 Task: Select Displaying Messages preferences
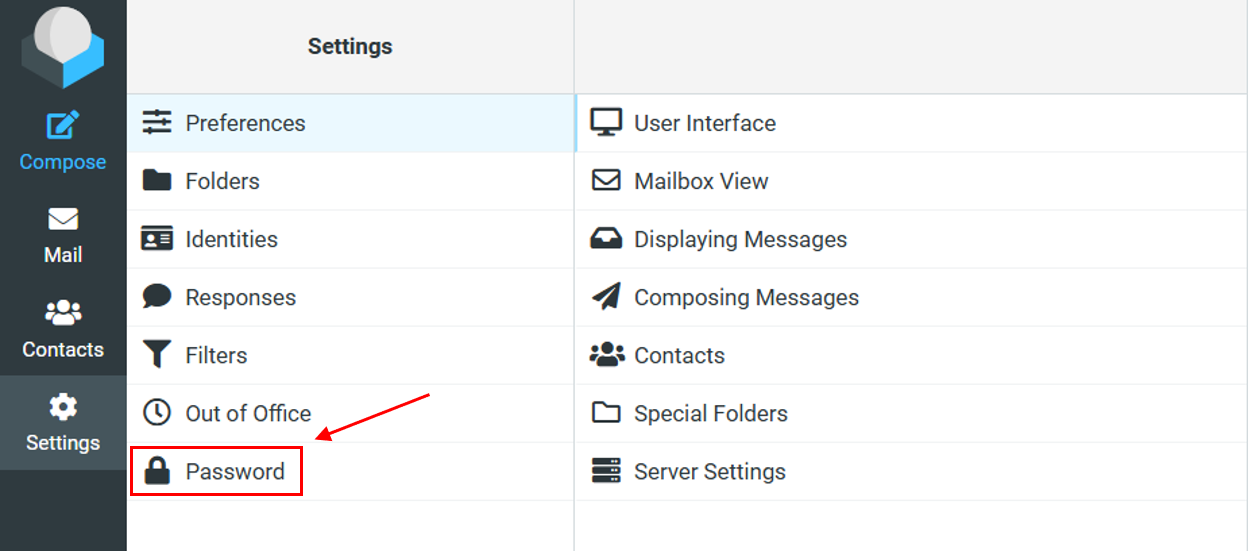[x=740, y=239]
